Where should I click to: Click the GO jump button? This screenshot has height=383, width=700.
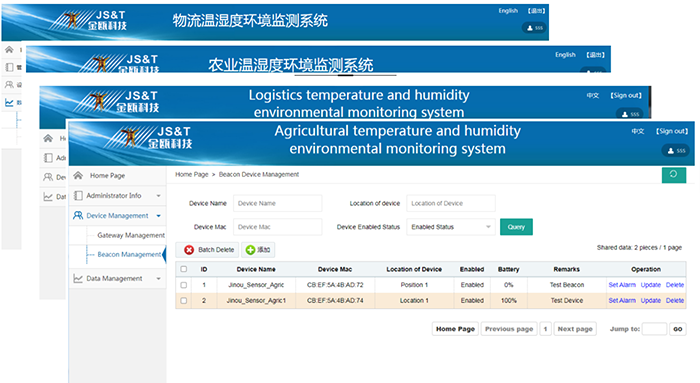(678, 329)
